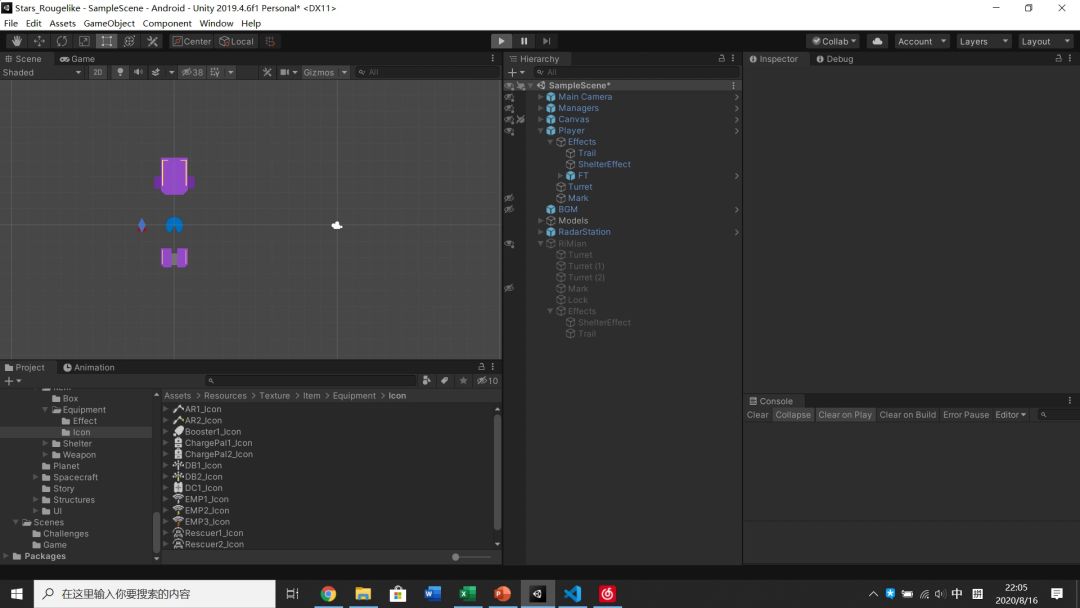This screenshot has width=1080, height=608.
Task: Collapse the Player hierarchy item
Action: point(541,130)
